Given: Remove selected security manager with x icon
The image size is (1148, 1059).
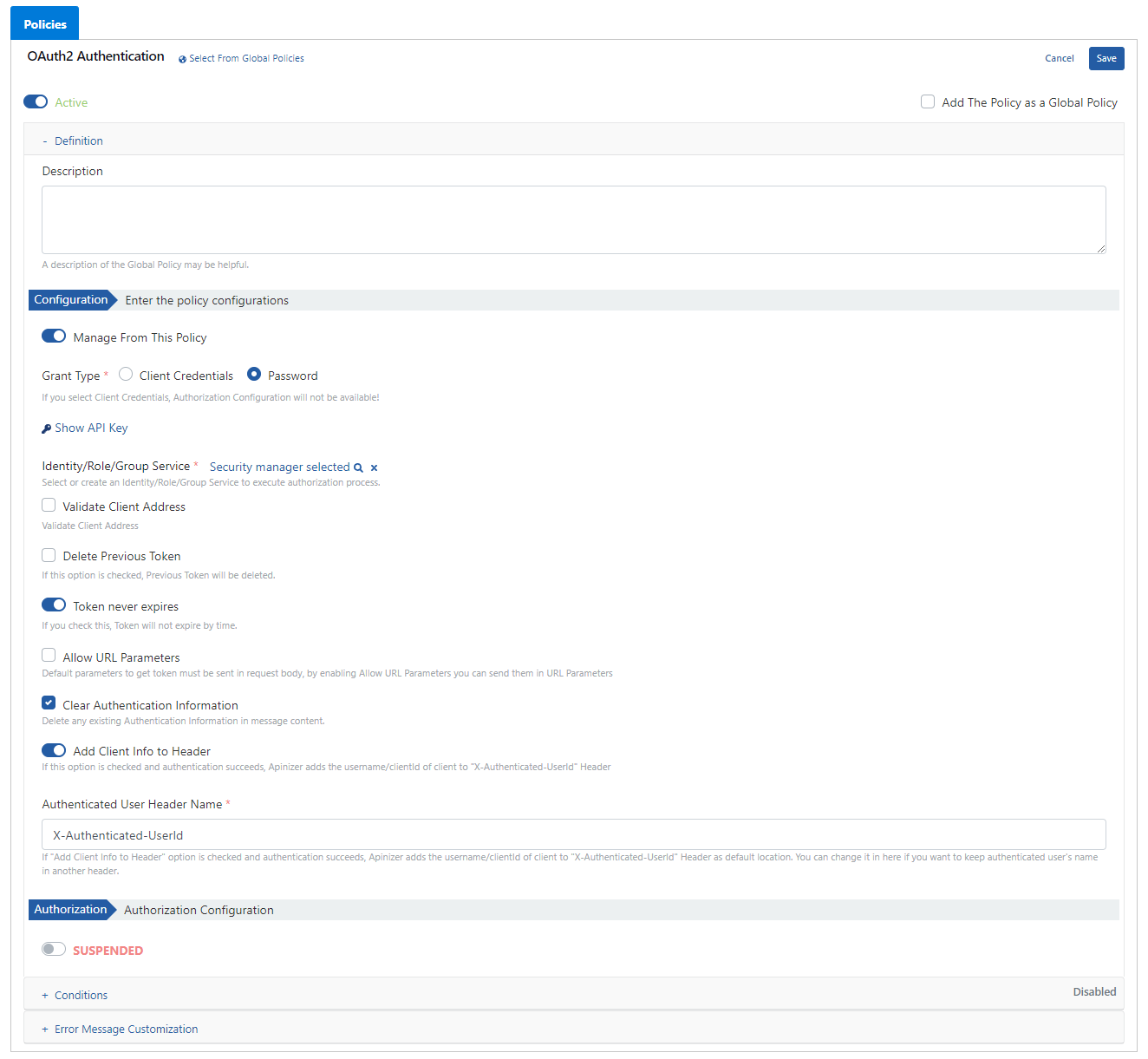Looking at the screenshot, I should (x=374, y=467).
